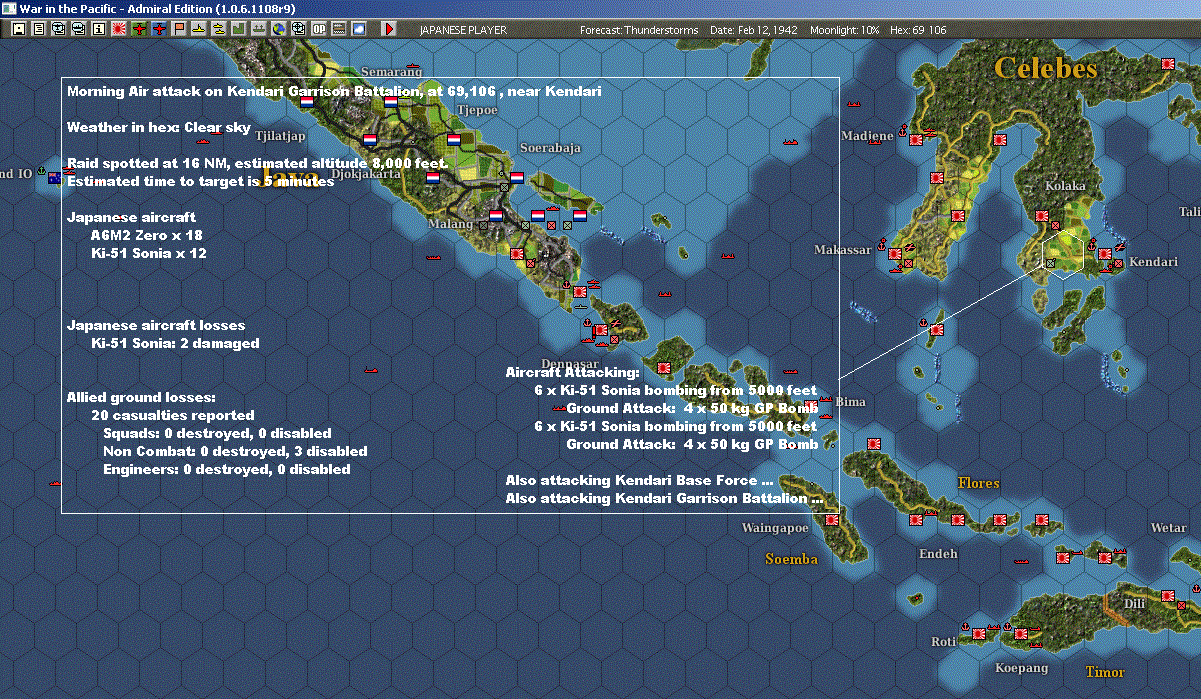Click the rising sun flag toolbar icon
1201x699 pixels.
[x=118, y=29]
